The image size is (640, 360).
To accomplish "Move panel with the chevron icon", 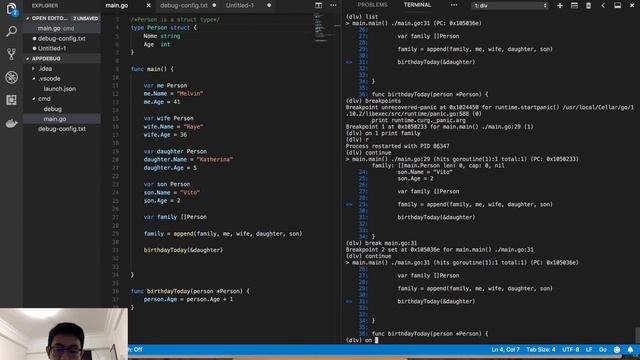I will (x=603, y=6).
